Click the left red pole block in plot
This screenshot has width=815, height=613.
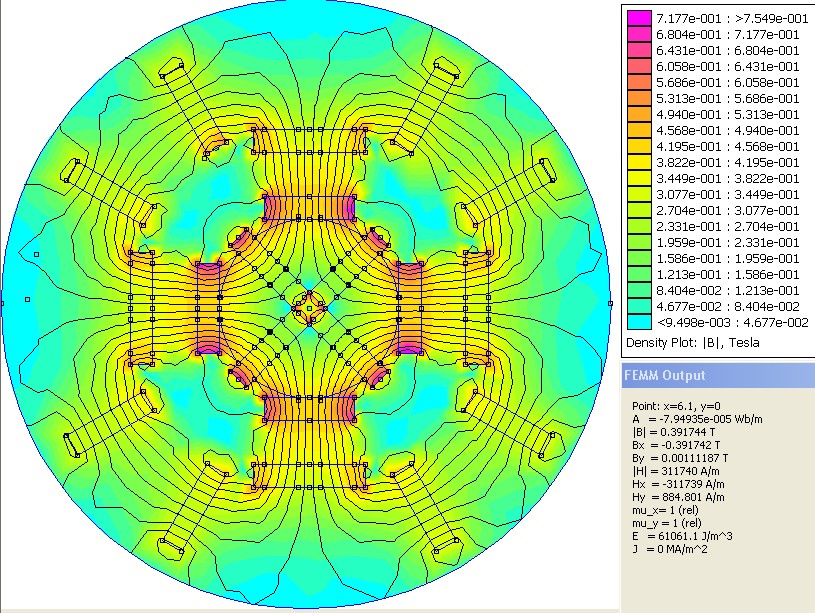pyautogui.click(x=209, y=307)
